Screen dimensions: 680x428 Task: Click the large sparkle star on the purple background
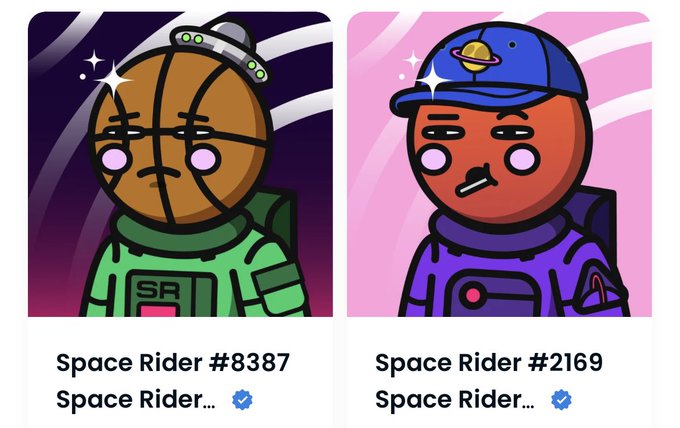[x=113, y=80]
